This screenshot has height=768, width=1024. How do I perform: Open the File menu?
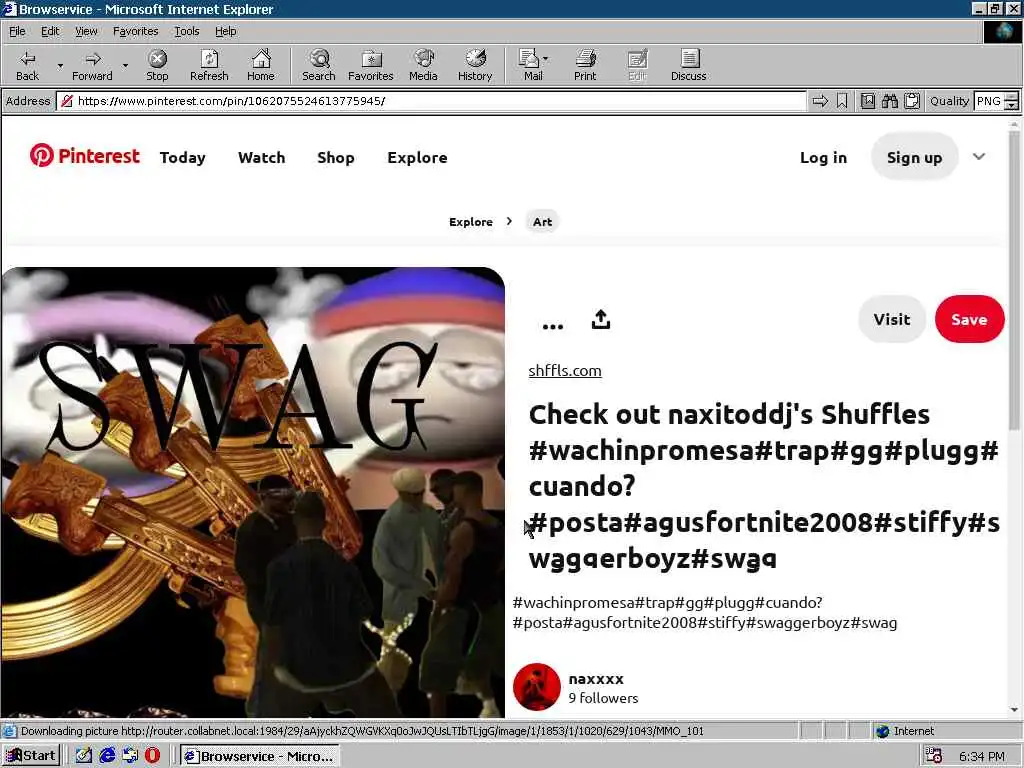pos(17,31)
